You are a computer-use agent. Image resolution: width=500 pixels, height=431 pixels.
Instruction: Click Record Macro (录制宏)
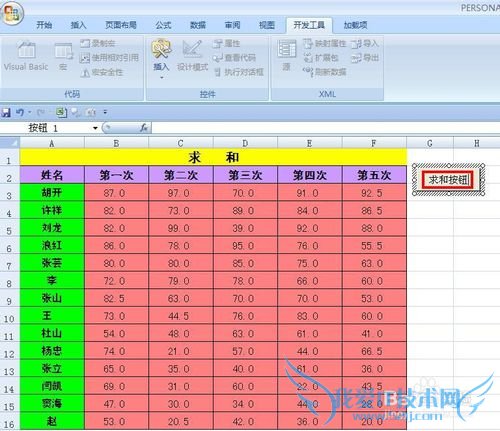point(98,43)
